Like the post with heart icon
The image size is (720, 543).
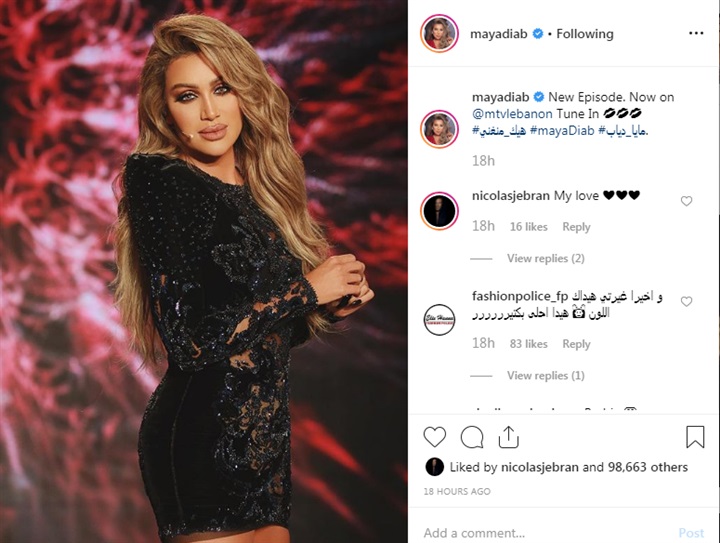(434, 437)
